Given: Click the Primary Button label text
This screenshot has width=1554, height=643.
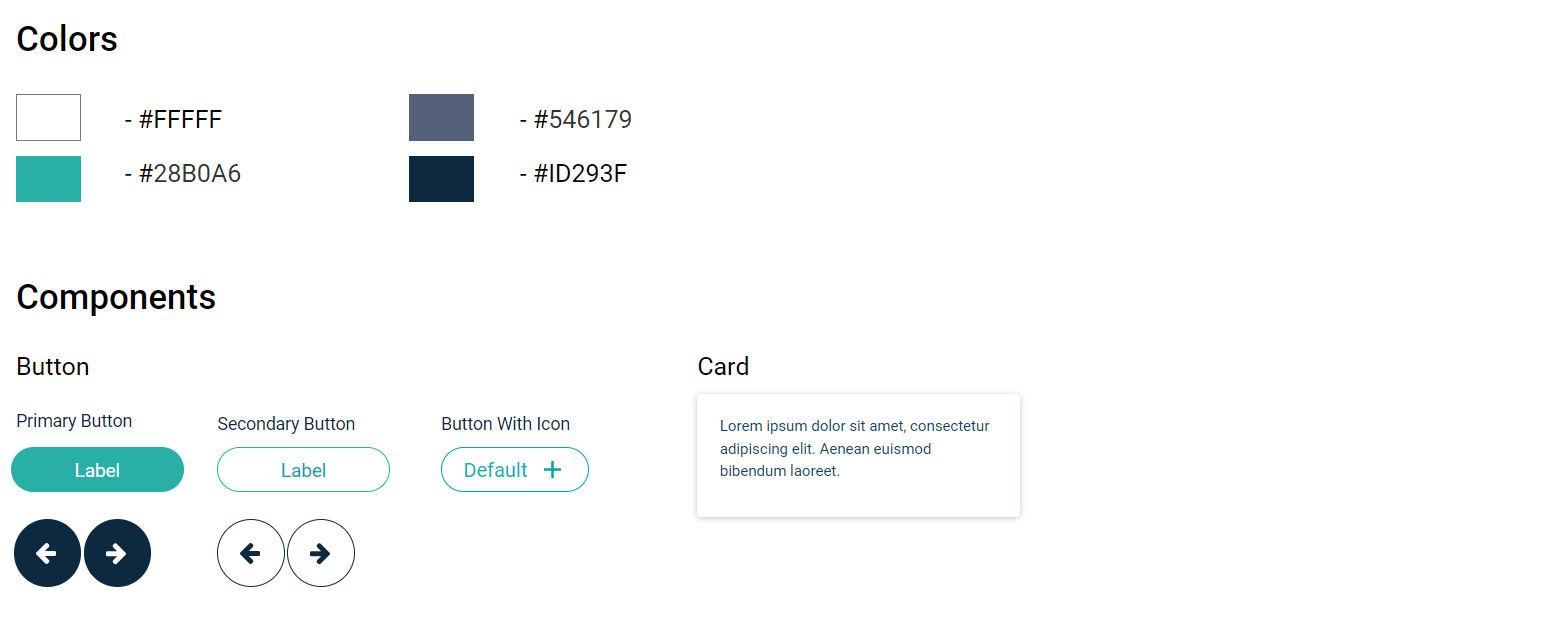Looking at the screenshot, I should tap(74, 421).
